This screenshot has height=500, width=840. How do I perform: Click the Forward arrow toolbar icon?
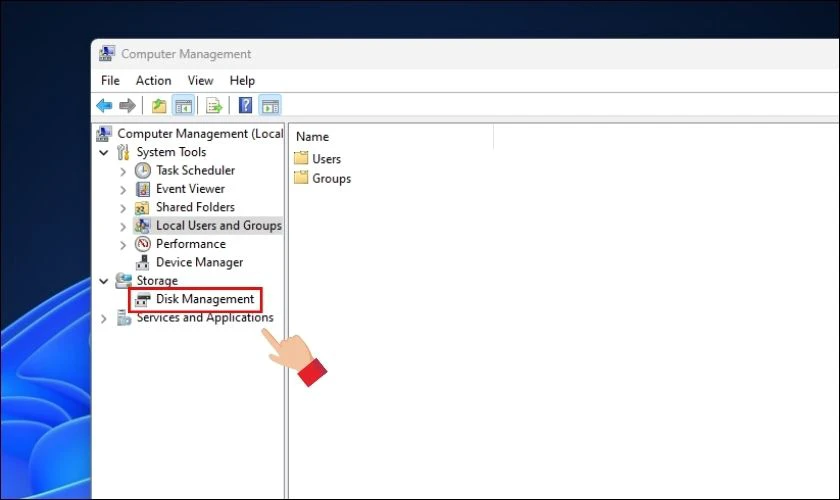[x=127, y=106]
